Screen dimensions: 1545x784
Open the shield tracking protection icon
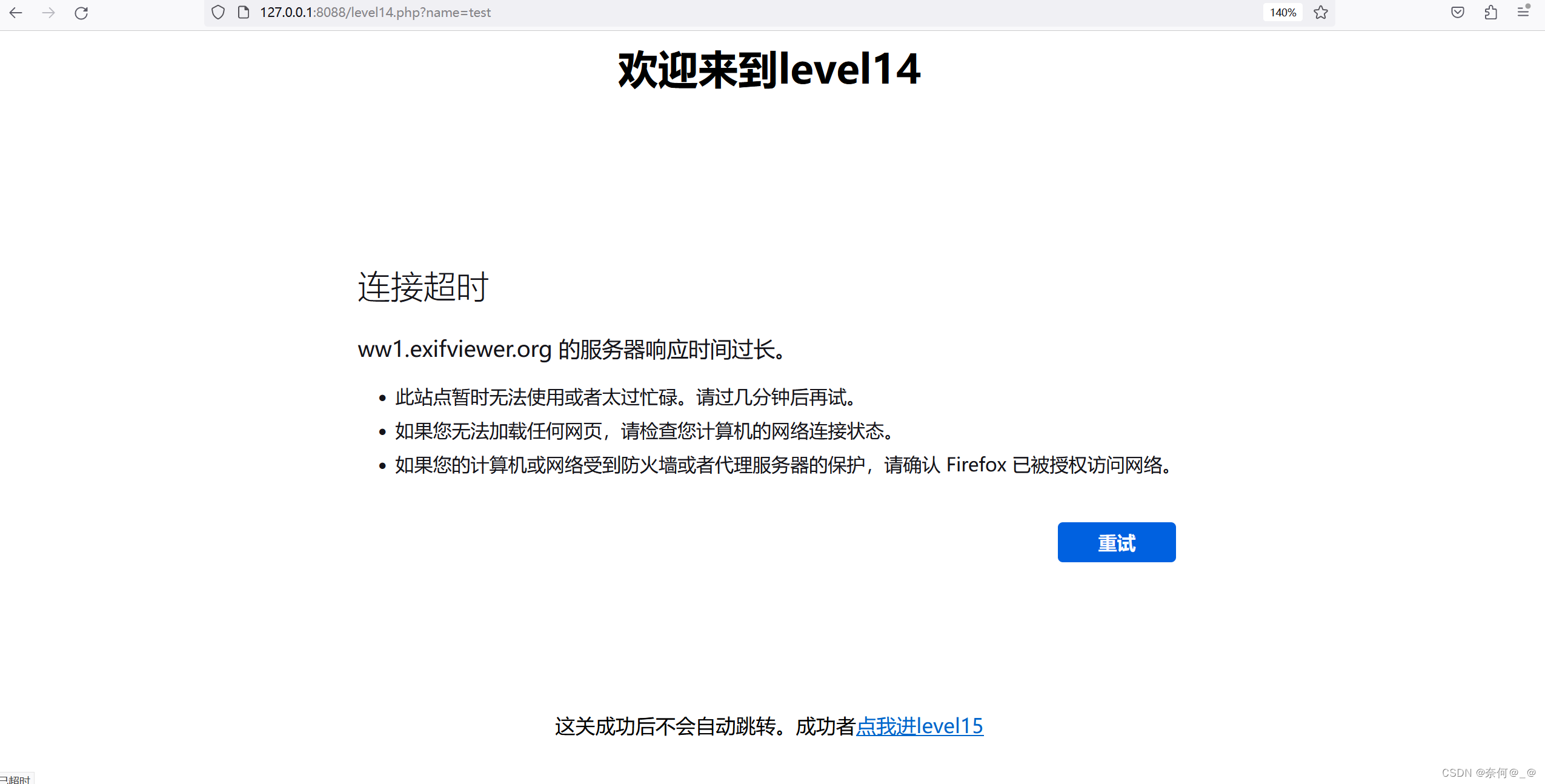[218, 12]
